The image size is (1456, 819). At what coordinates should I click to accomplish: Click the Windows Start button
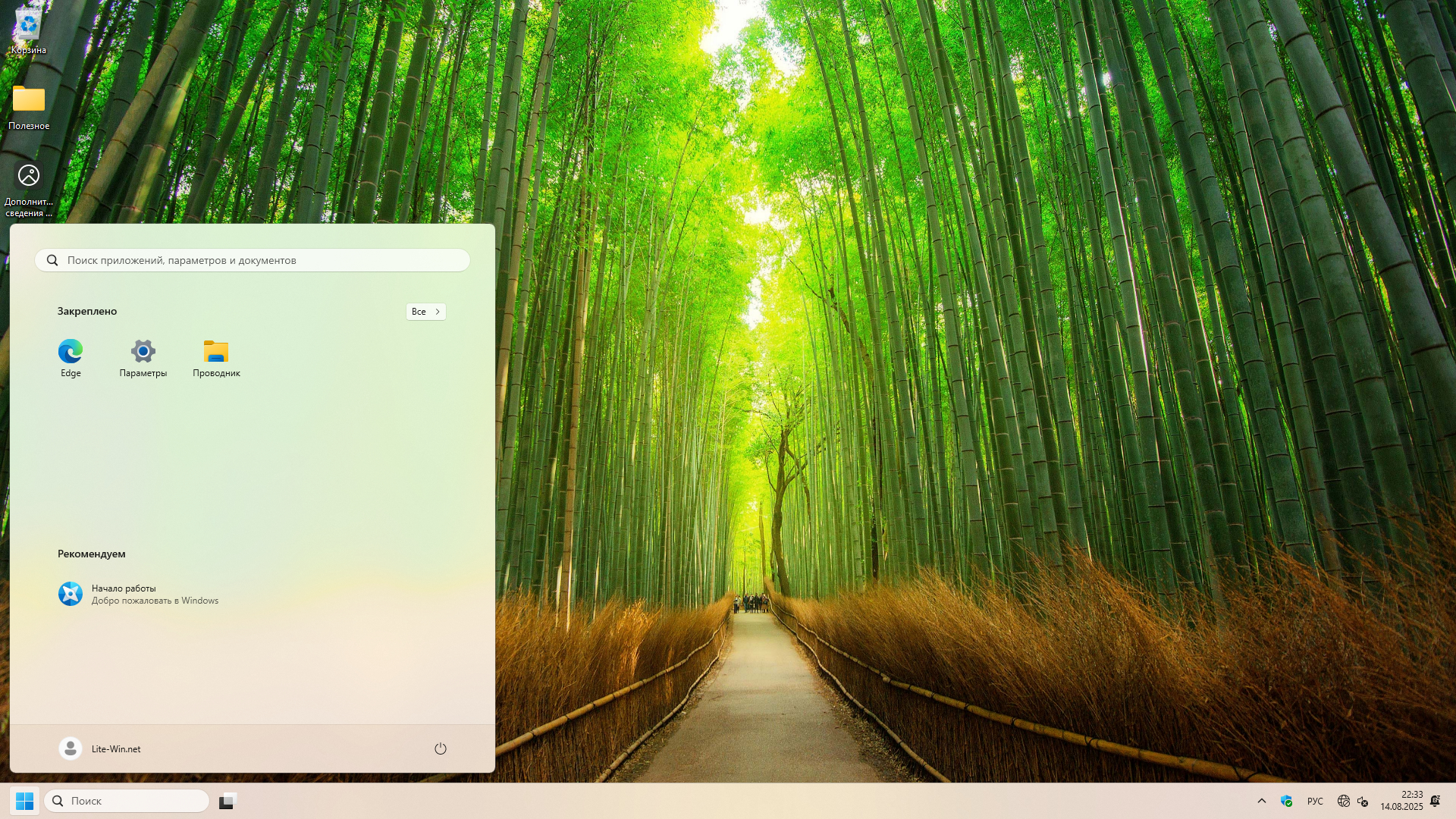pyautogui.click(x=24, y=802)
